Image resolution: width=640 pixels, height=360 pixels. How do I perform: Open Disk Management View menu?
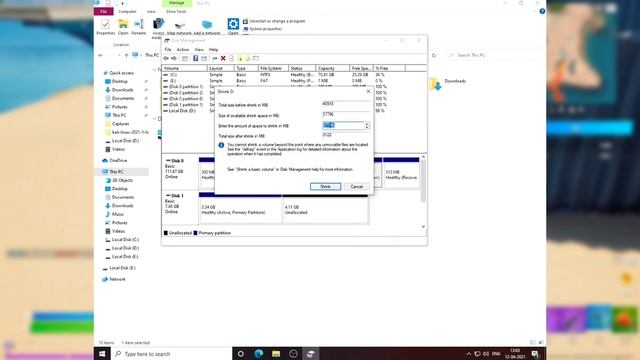pyautogui.click(x=199, y=49)
